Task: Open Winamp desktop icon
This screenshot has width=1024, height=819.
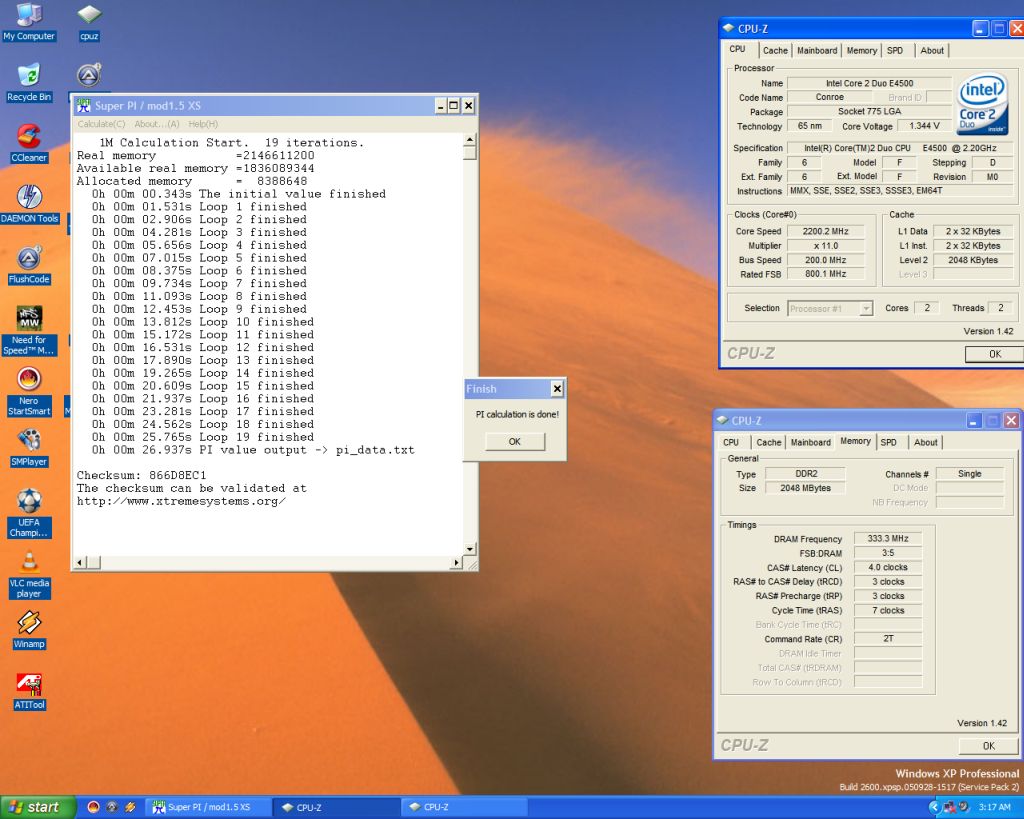Action: [x=29, y=630]
